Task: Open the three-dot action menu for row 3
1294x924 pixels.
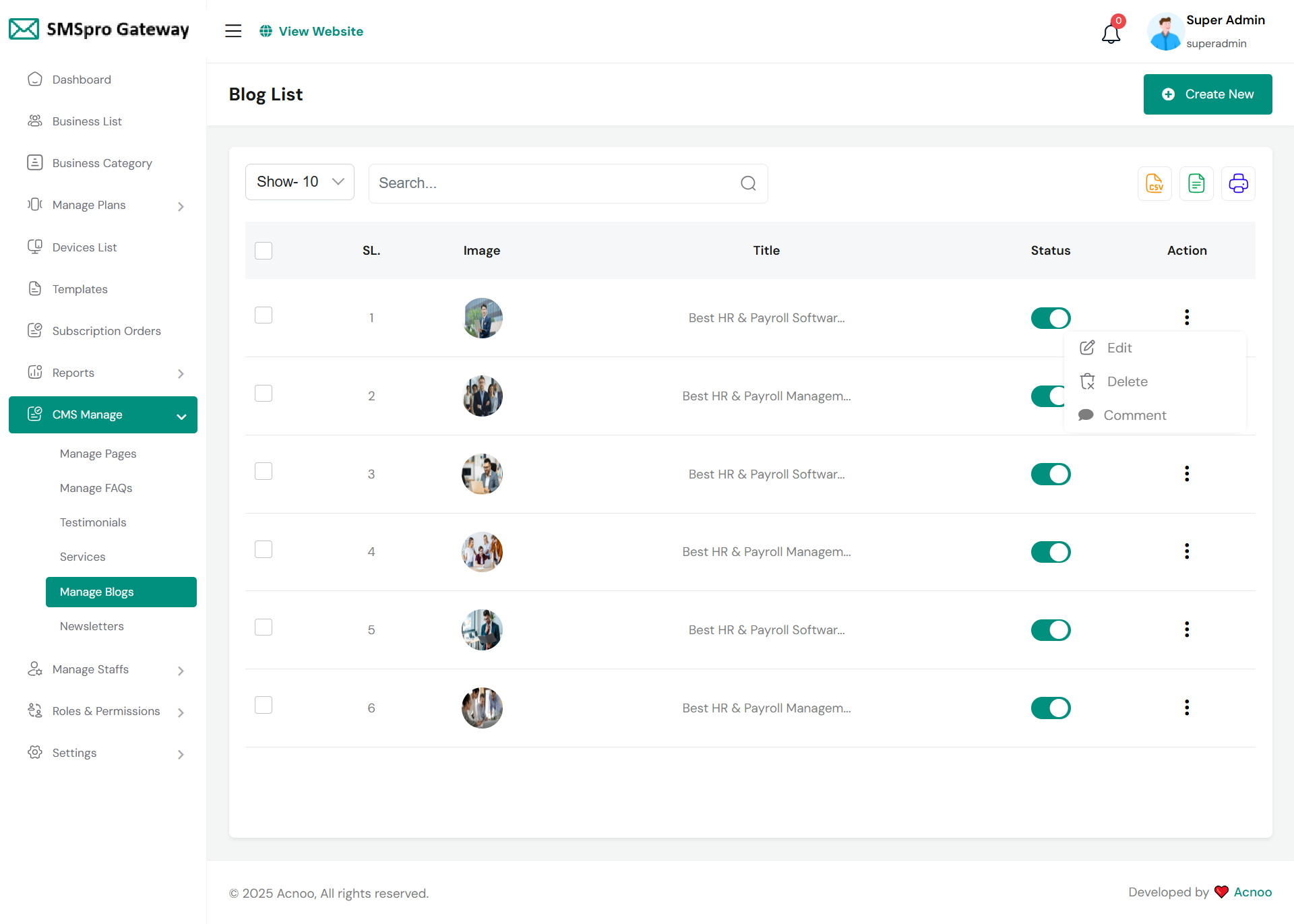Action: (1187, 474)
